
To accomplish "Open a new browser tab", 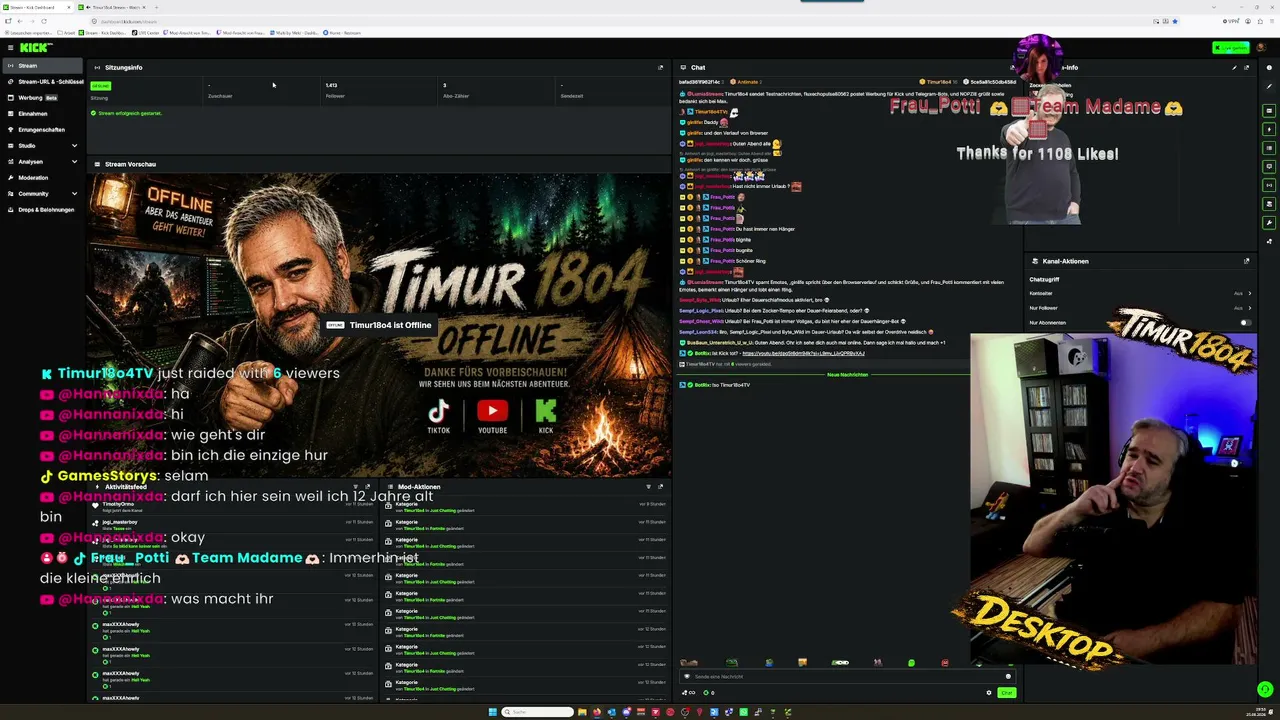I will pyautogui.click(x=157, y=7).
